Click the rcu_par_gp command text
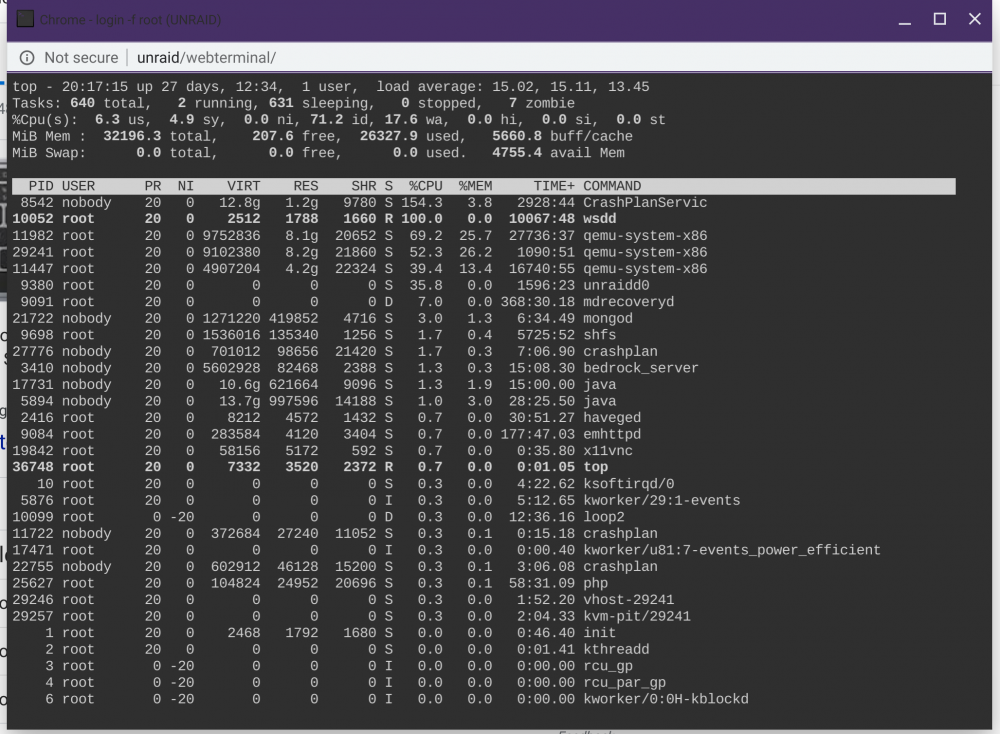The width and height of the screenshot is (1000, 734). (x=624, y=683)
